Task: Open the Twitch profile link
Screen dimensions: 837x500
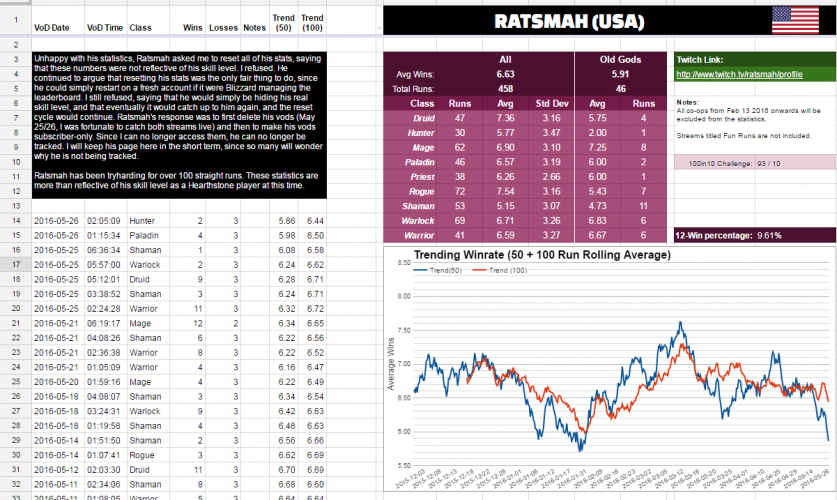Action: pos(739,74)
